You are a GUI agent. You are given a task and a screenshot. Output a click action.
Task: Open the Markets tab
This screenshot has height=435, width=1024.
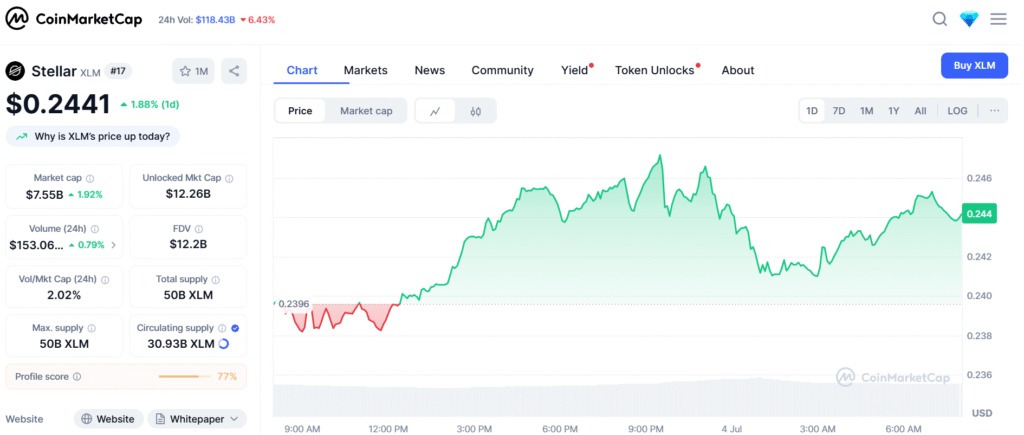(x=366, y=70)
